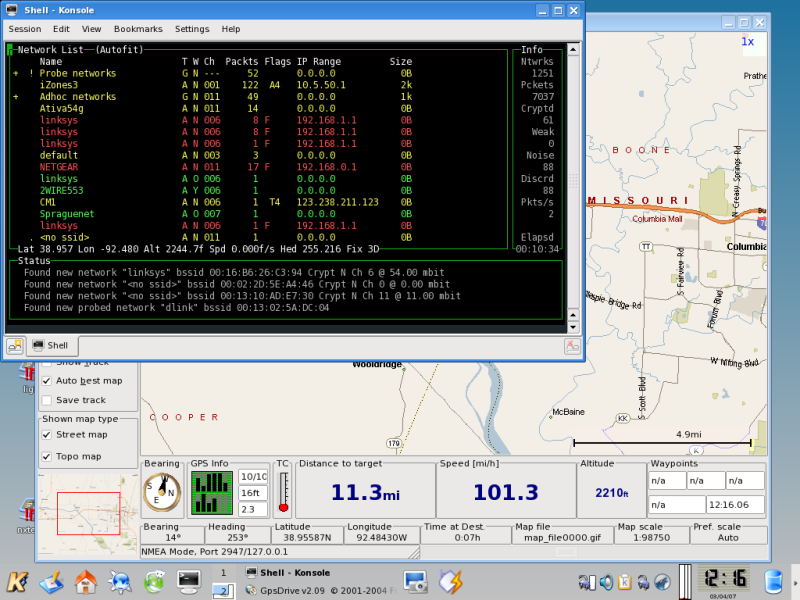The height and width of the screenshot is (600, 800).
Task: Open a new session in Konsole
Action: [x=15, y=346]
